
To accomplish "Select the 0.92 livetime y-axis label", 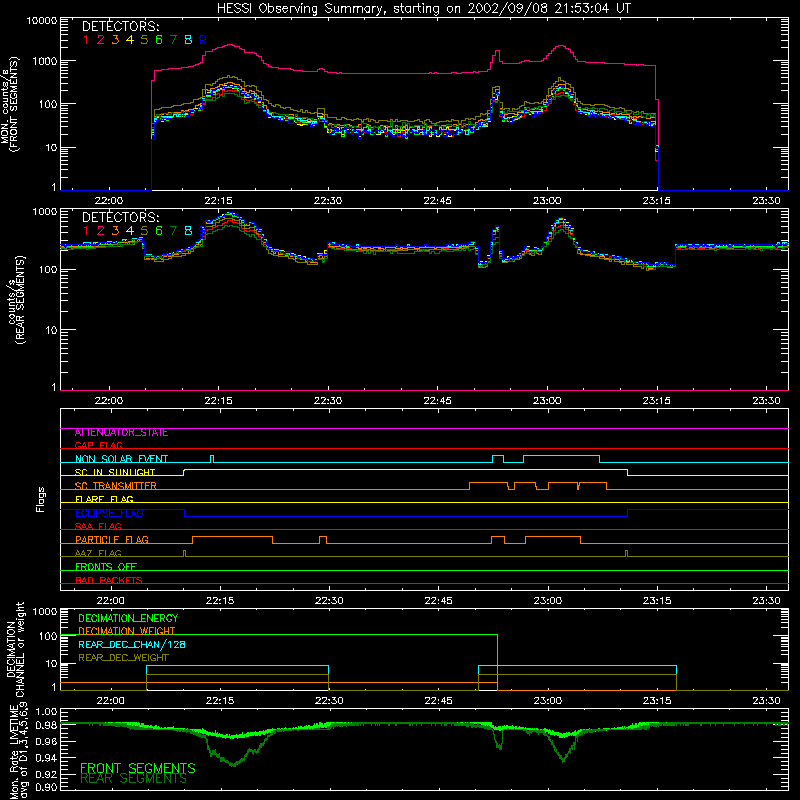I will 46,774.
